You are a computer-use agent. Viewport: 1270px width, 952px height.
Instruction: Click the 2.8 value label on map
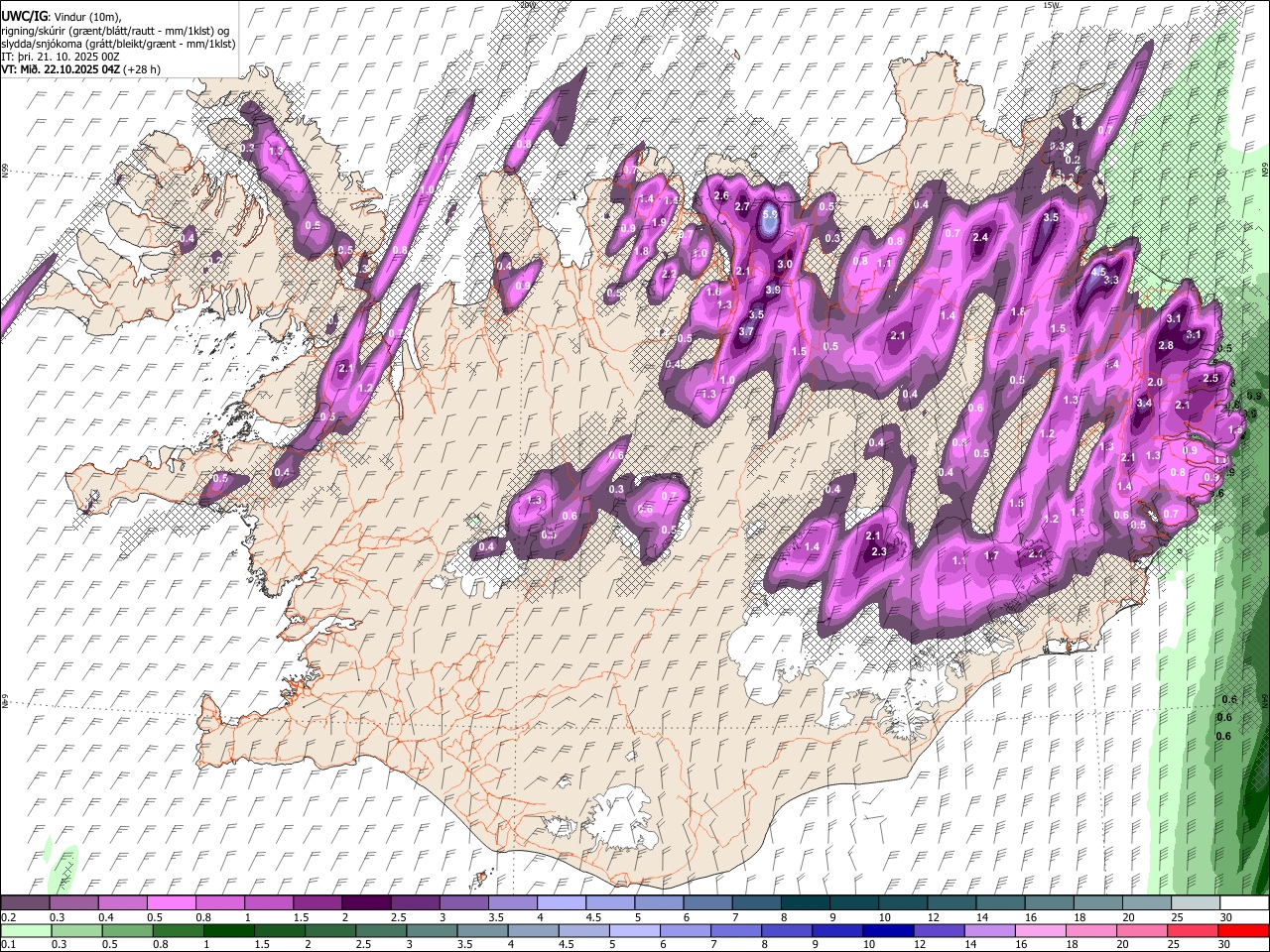click(1166, 345)
